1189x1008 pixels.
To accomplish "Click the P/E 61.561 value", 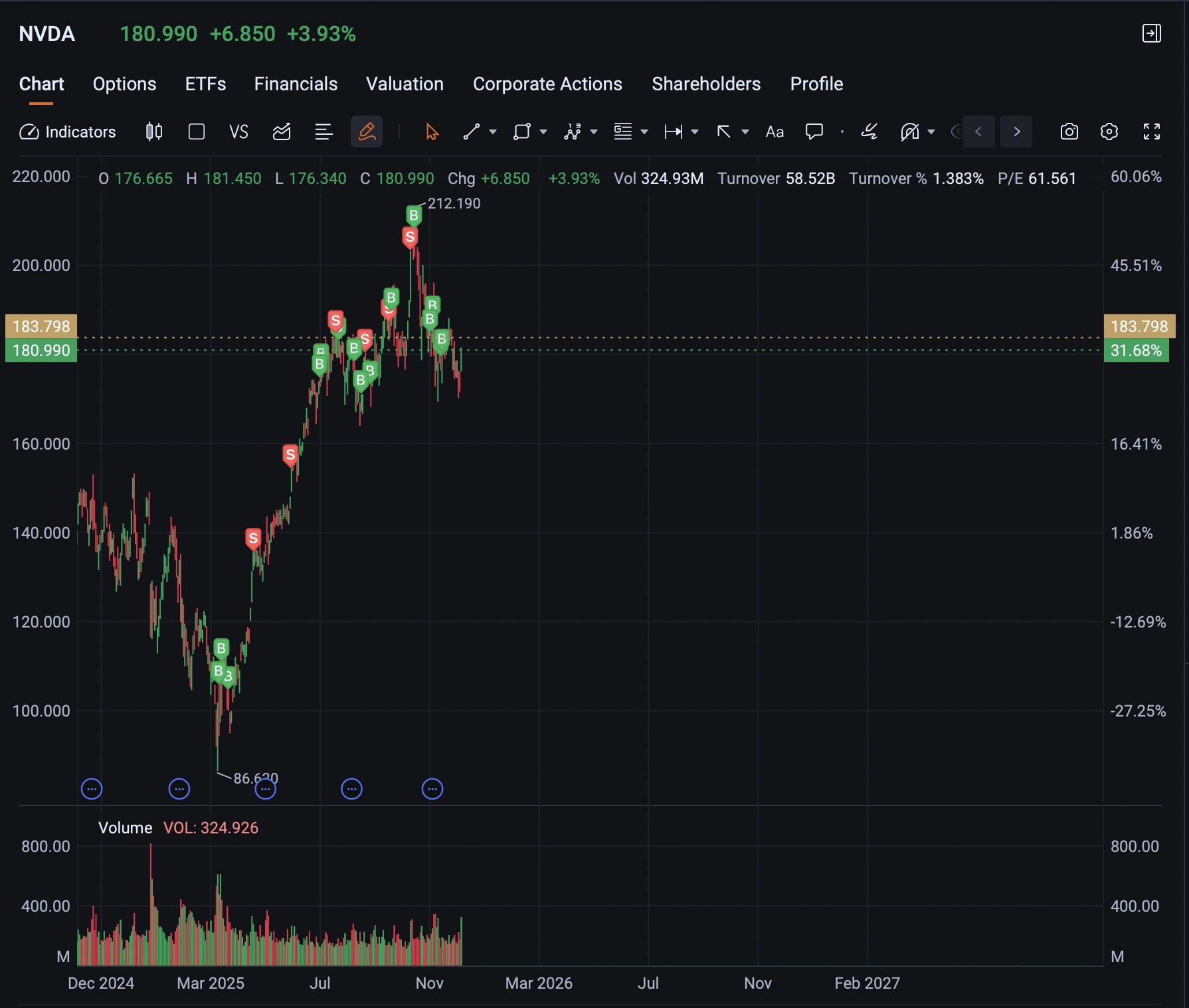I will coord(1037,179).
